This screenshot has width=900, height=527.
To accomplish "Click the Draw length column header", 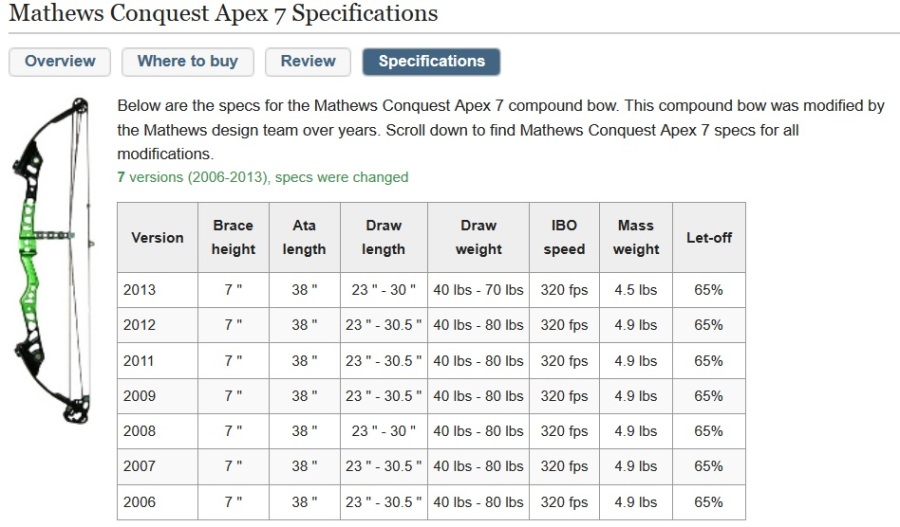I will 383,238.
